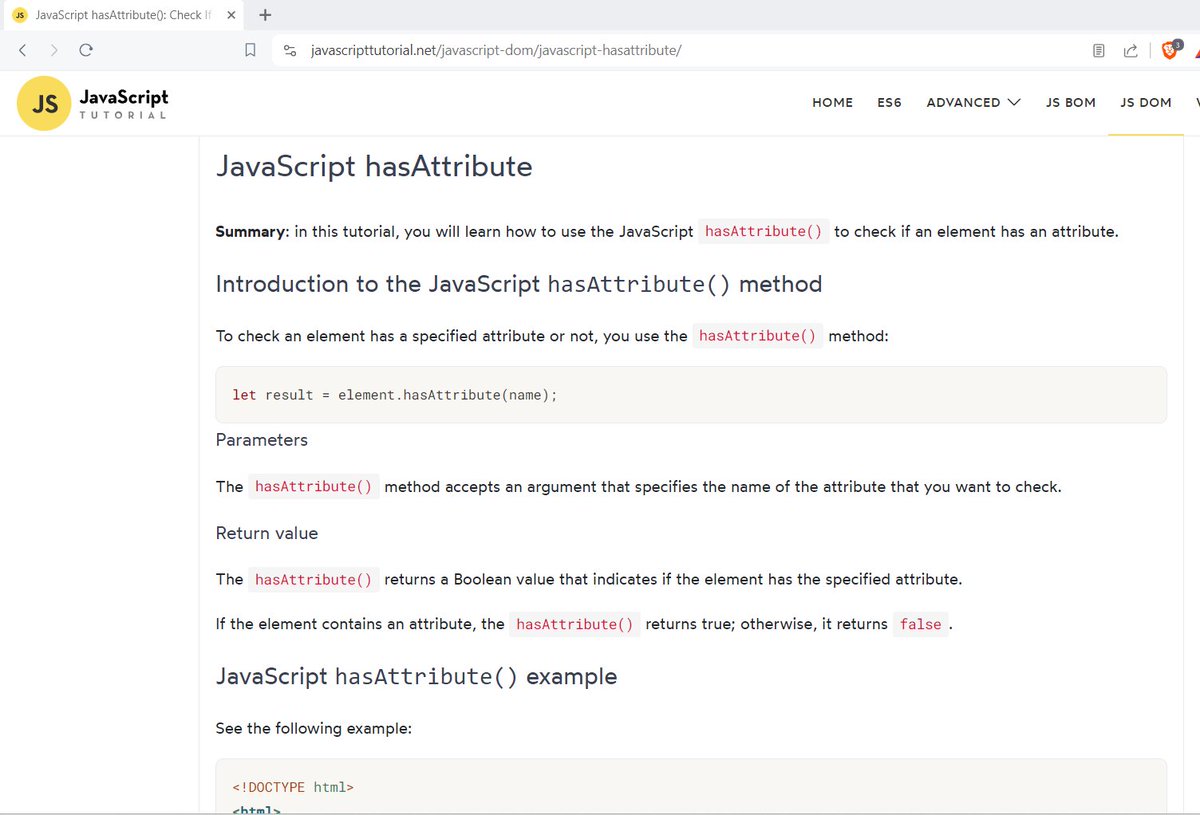Click the JavaScript Tutorial site title
The height and width of the screenshot is (815, 1200).
tap(123, 103)
